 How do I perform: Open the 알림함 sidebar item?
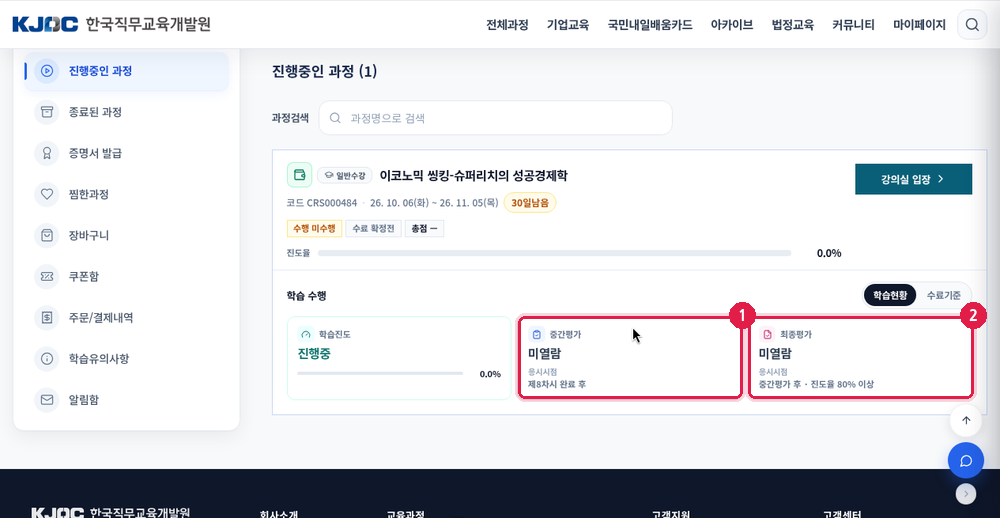click(126, 399)
